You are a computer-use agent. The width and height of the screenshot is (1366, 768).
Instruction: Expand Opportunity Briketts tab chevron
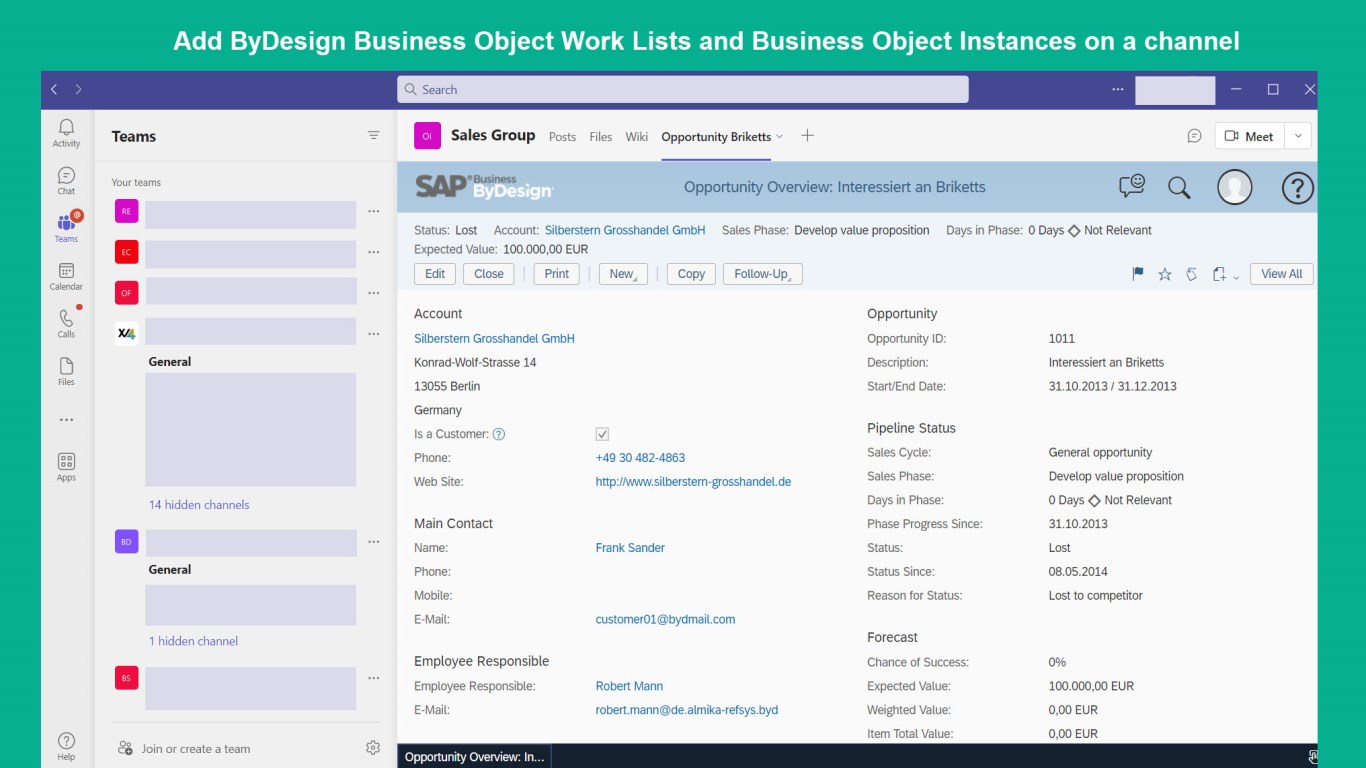click(780, 137)
